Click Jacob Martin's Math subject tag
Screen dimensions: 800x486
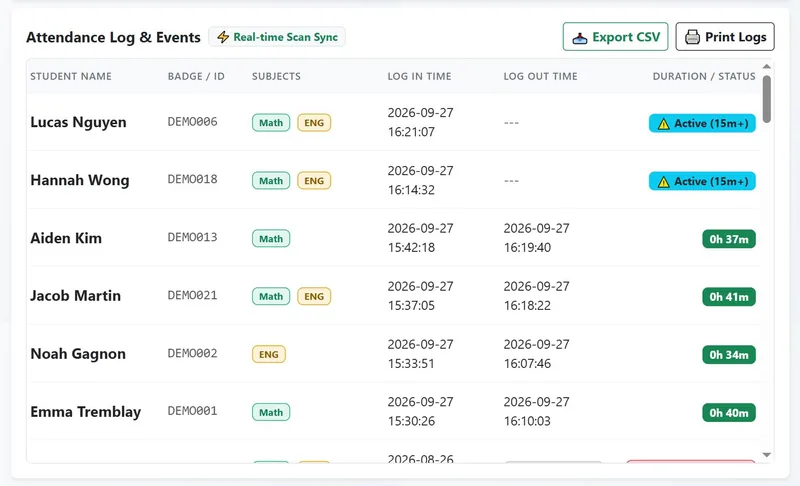(271, 296)
